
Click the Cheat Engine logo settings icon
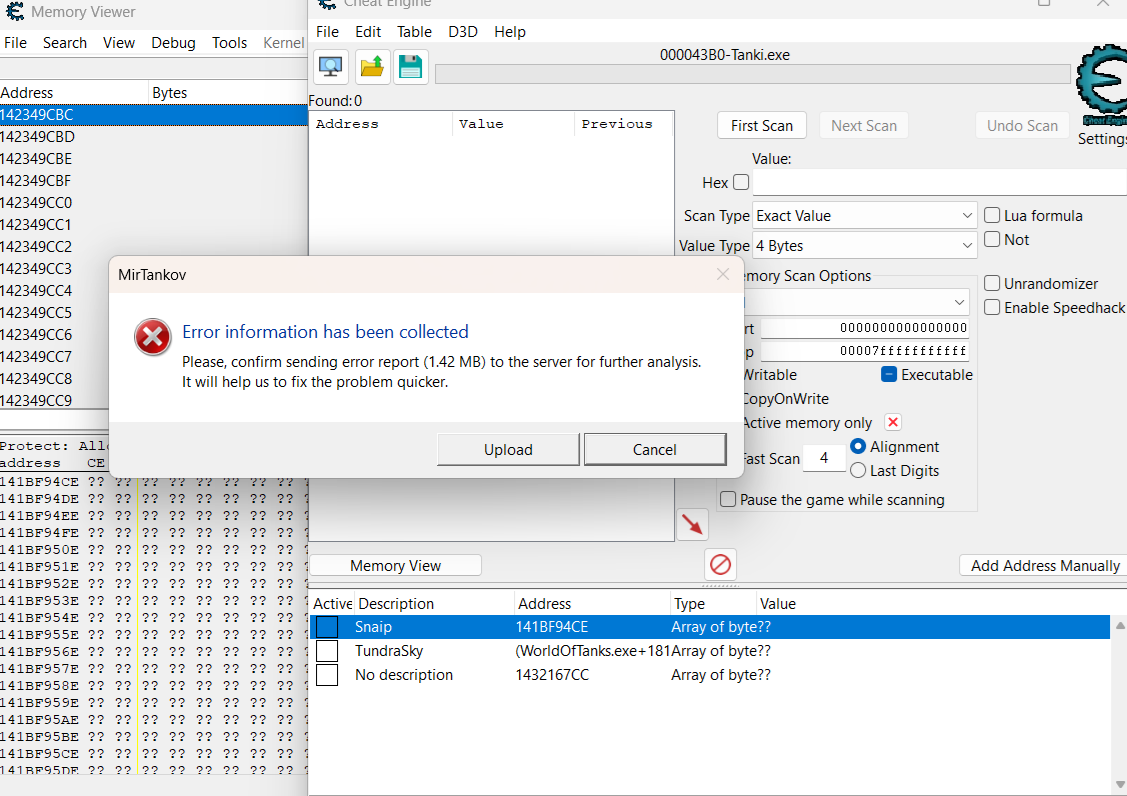click(1102, 86)
